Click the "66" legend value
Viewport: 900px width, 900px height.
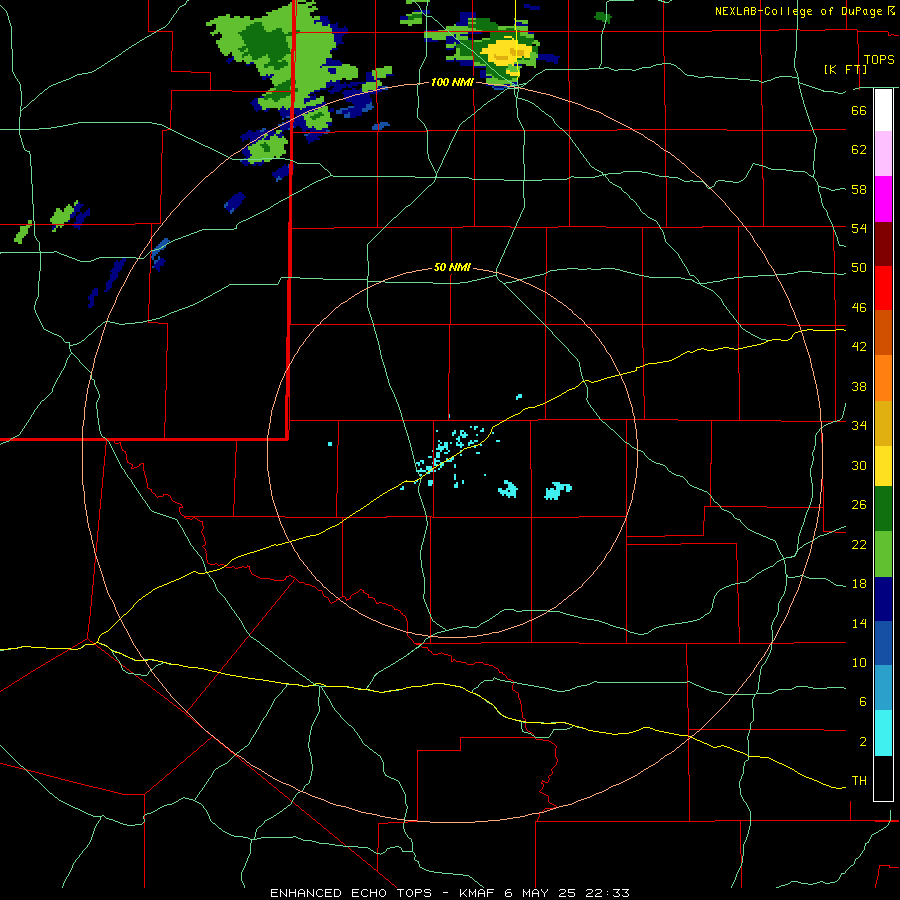point(859,110)
